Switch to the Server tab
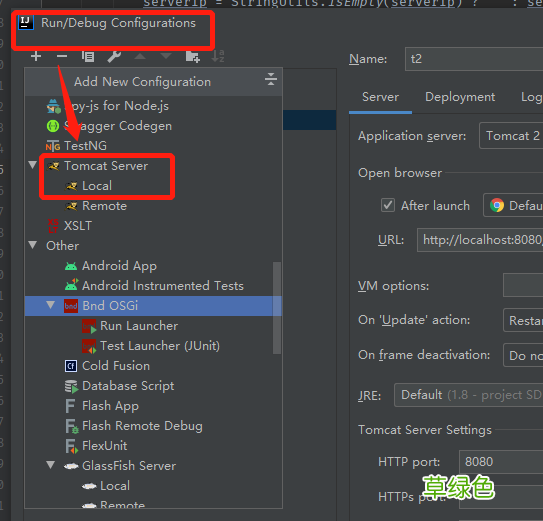This screenshot has width=543, height=521. coord(380,97)
